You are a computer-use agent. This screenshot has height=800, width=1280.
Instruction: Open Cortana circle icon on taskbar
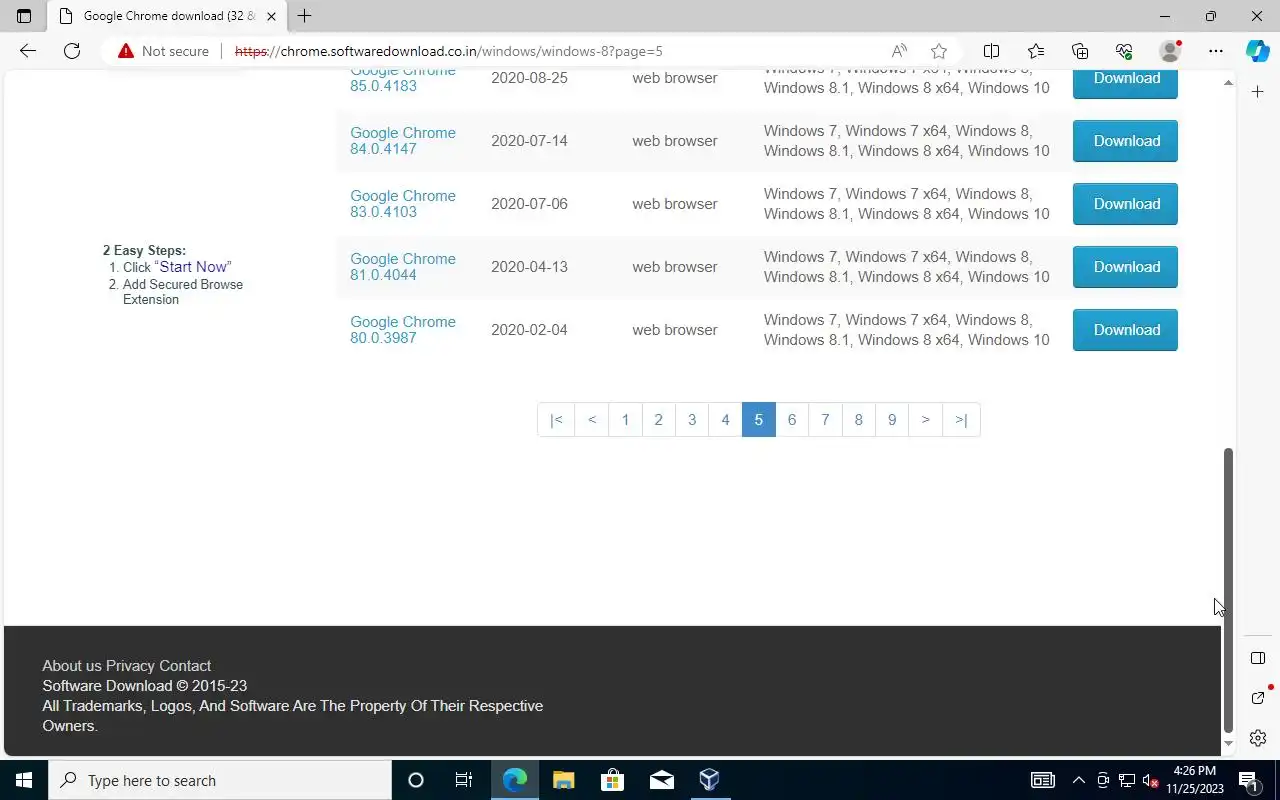[416, 780]
